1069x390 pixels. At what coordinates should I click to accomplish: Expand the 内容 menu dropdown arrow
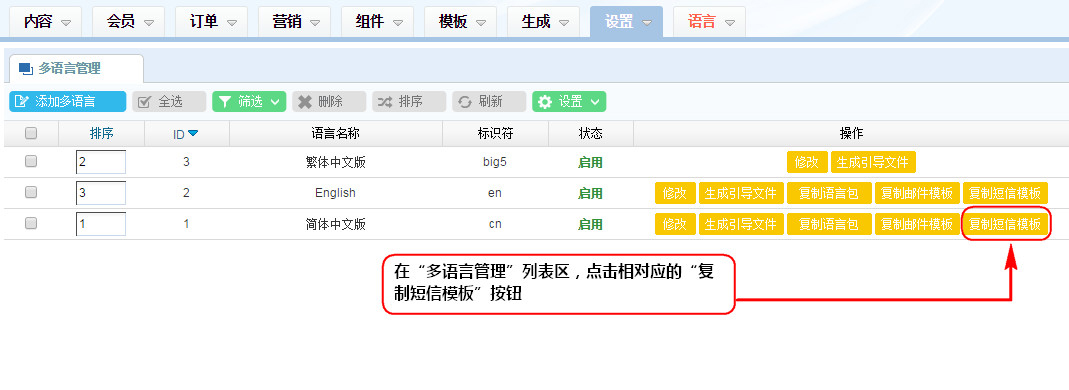[66, 22]
